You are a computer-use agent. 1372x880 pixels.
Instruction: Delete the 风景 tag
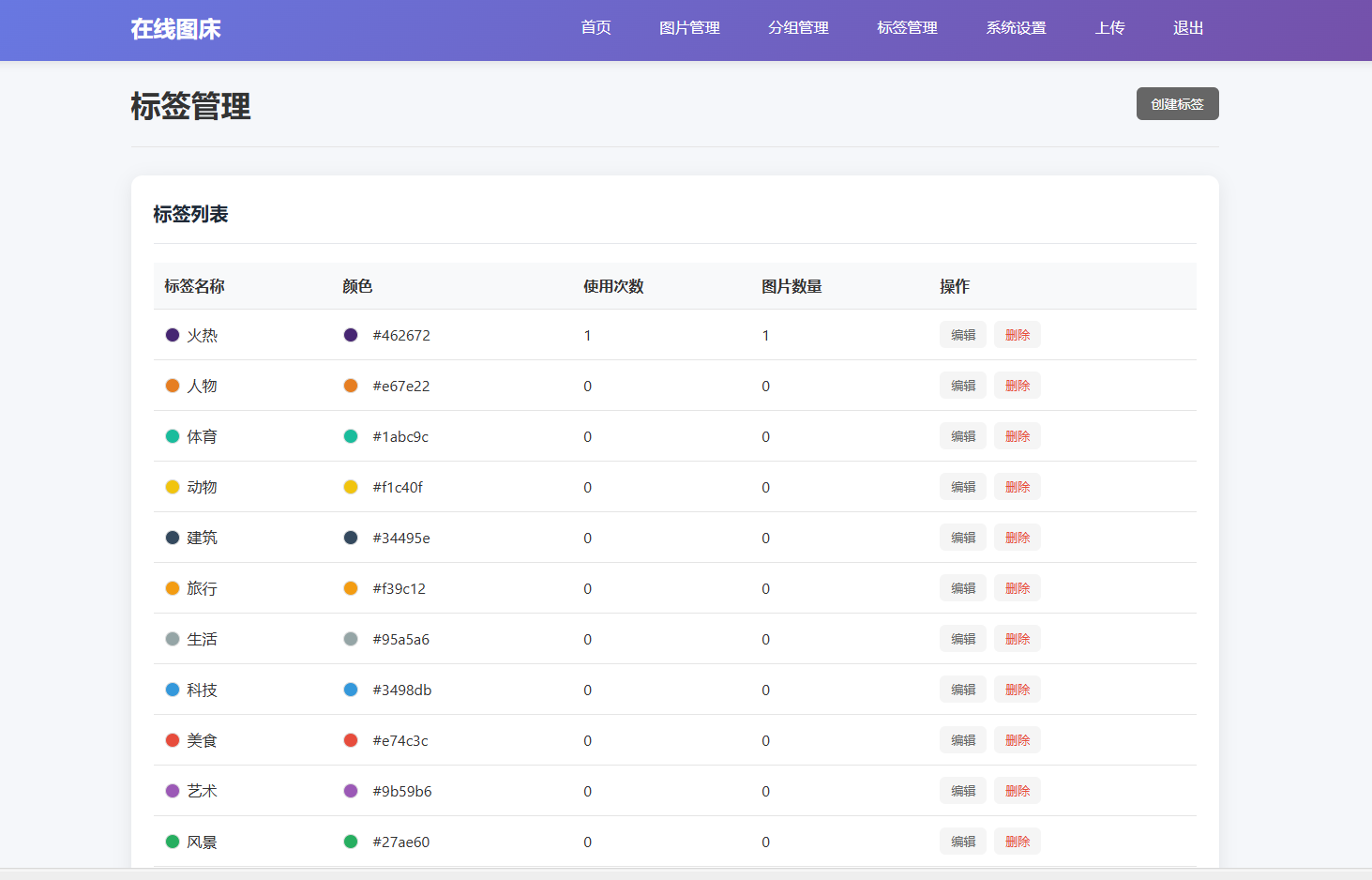(1018, 842)
